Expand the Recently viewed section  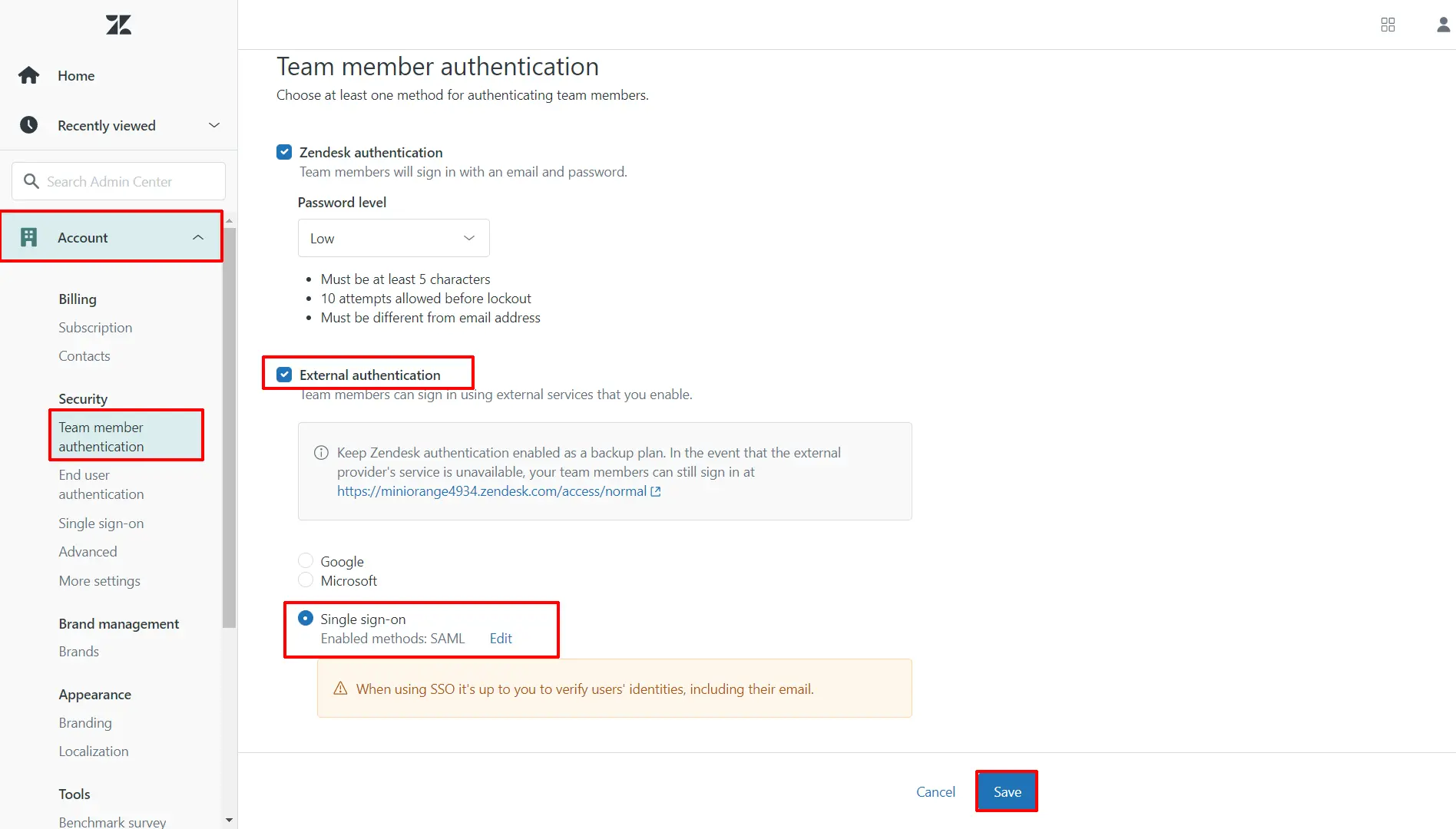coord(213,124)
